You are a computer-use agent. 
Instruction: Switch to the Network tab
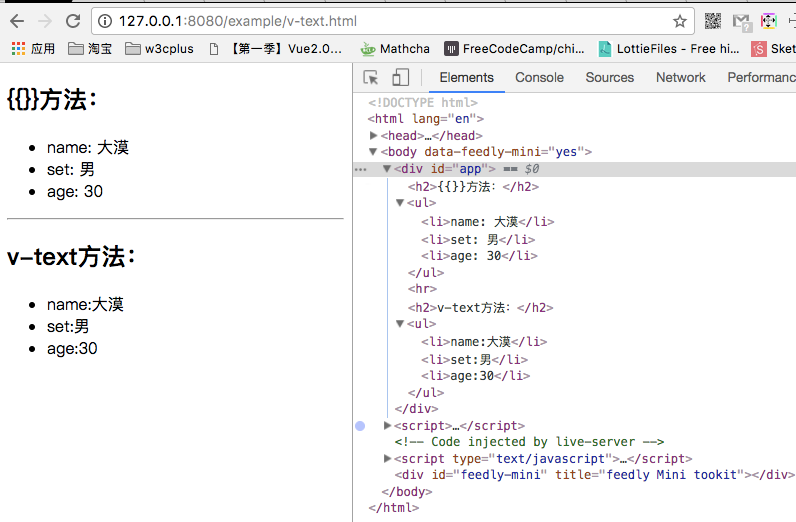pyautogui.click(x=680, y=78)
